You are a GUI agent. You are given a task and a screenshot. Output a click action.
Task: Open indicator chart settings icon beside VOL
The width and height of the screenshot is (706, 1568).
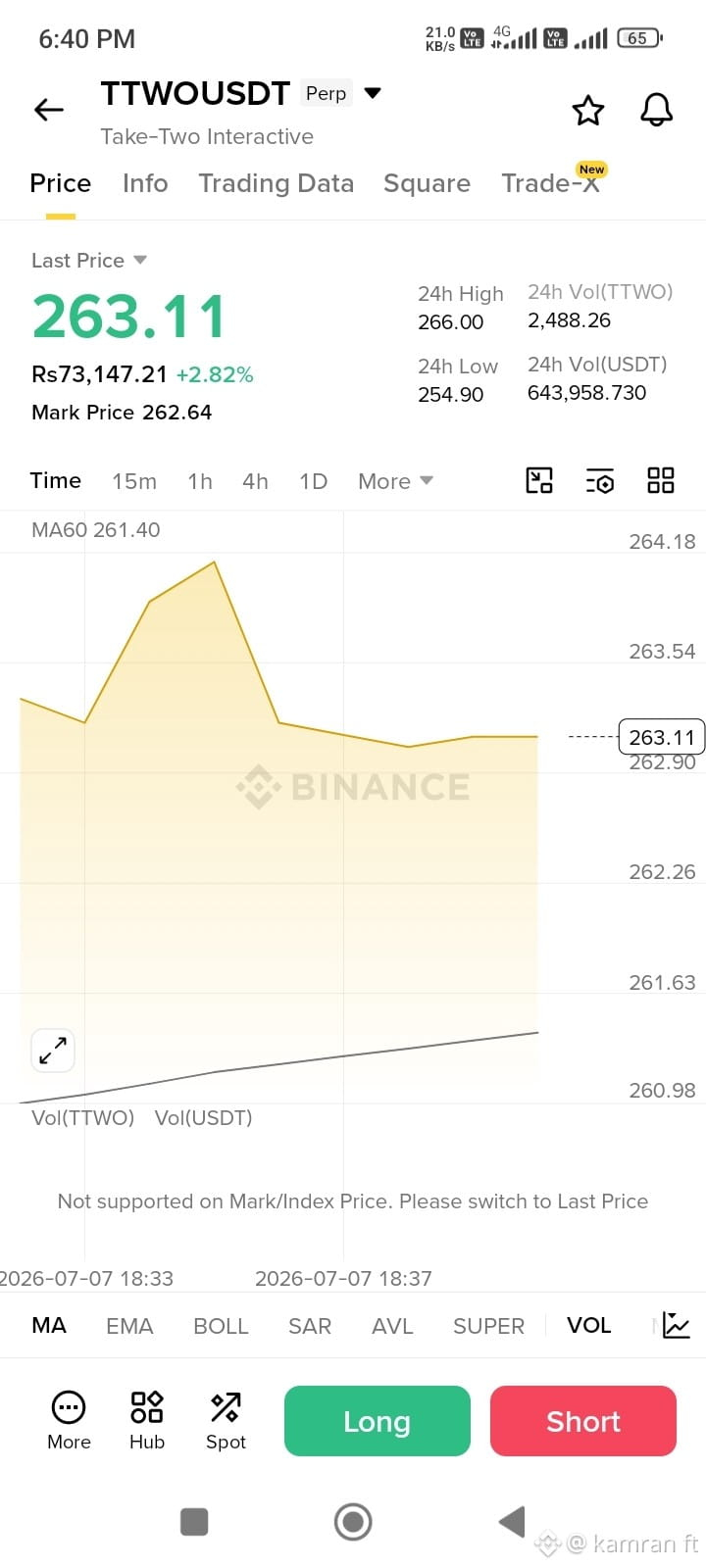[677, 1325]
